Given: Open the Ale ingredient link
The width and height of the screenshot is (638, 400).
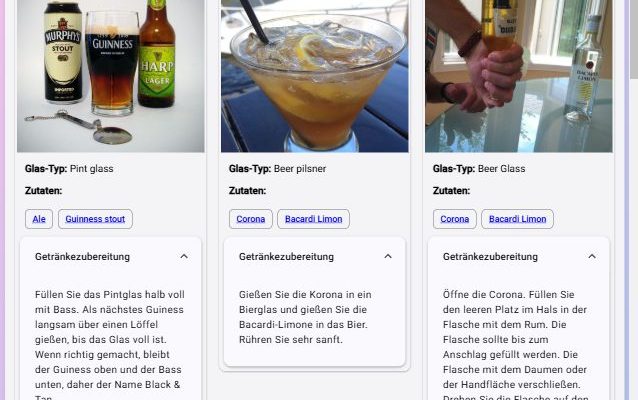Looking at the screenshot, I should (39, 219).
